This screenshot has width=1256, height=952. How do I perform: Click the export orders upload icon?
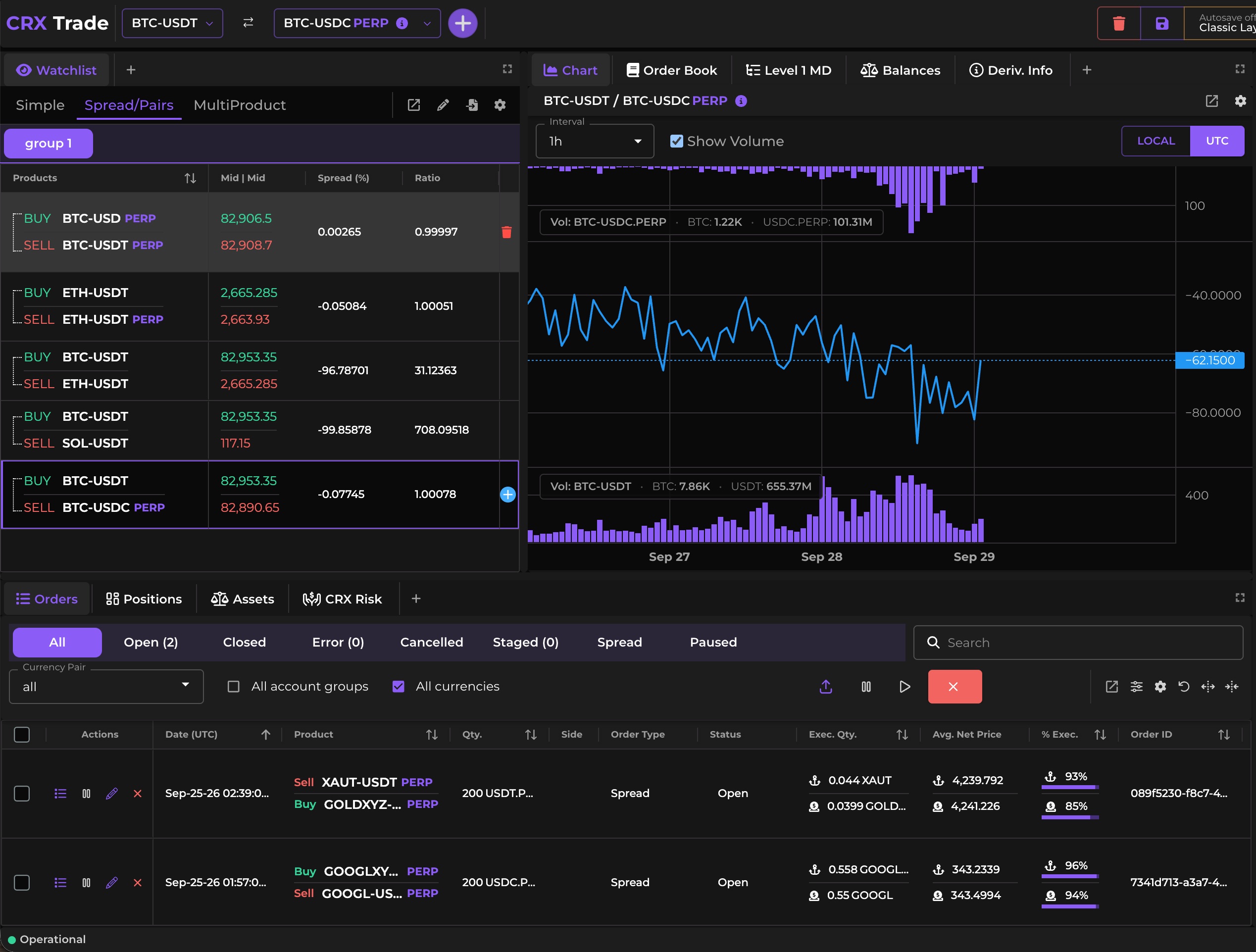[x=826, y=687]
